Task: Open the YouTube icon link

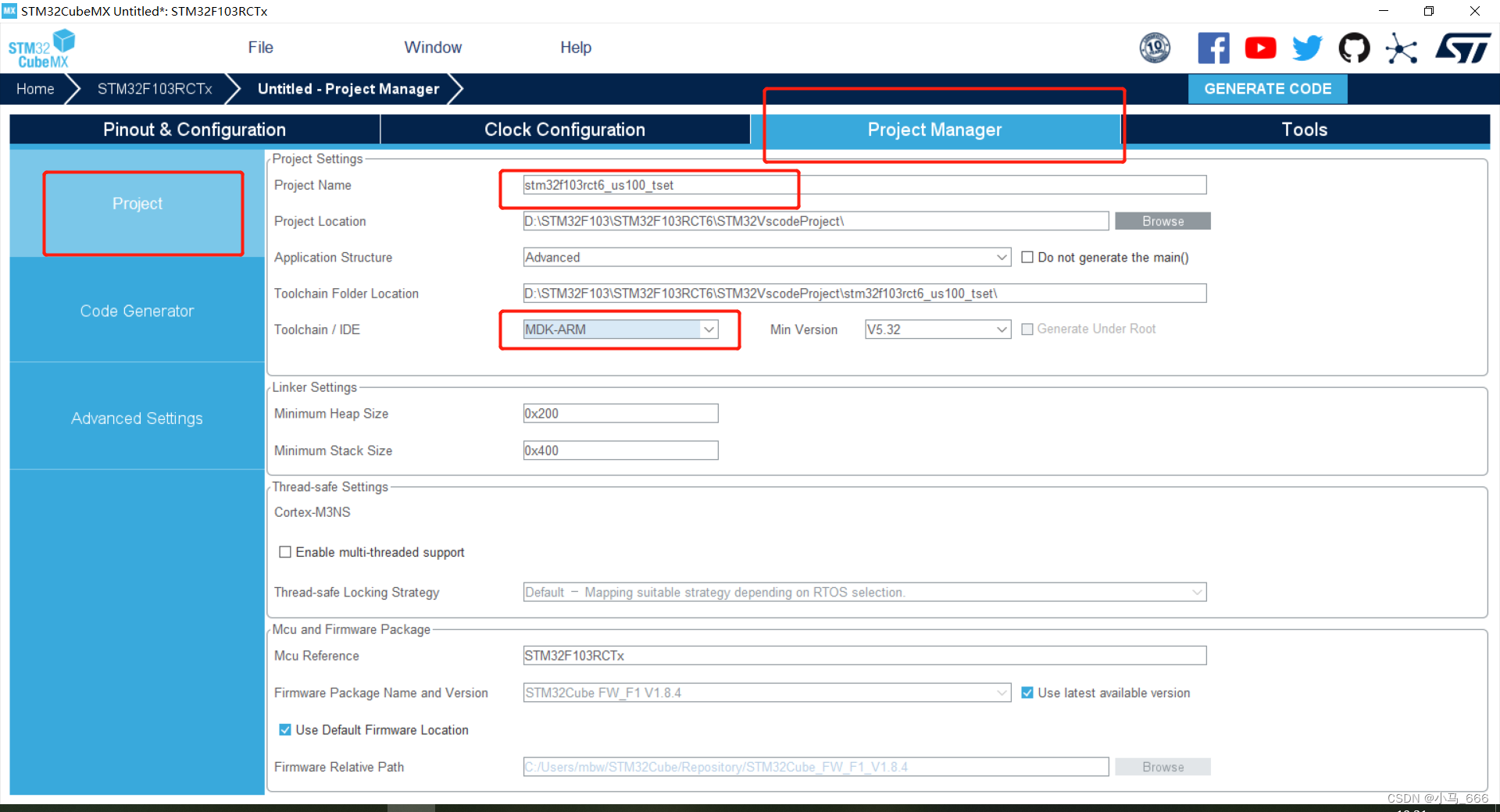Action: [1260, 48]
